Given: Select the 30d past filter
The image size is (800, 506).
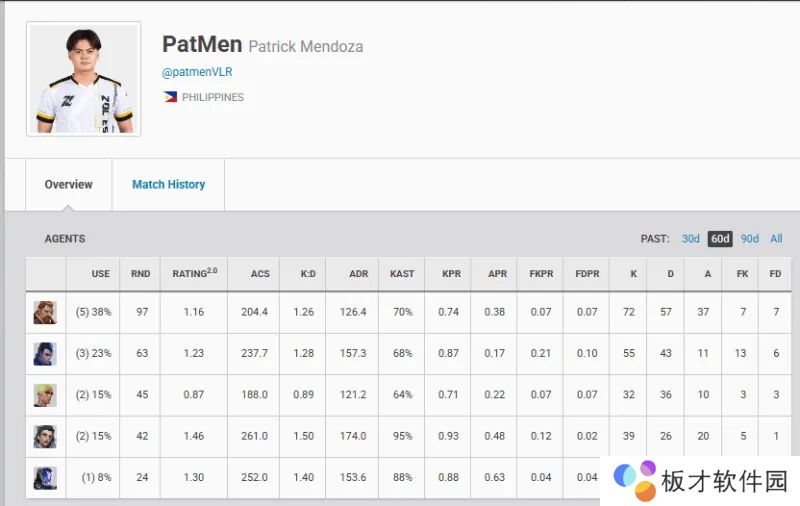Looking at the screenshot, I should click(x=691, y=239).
